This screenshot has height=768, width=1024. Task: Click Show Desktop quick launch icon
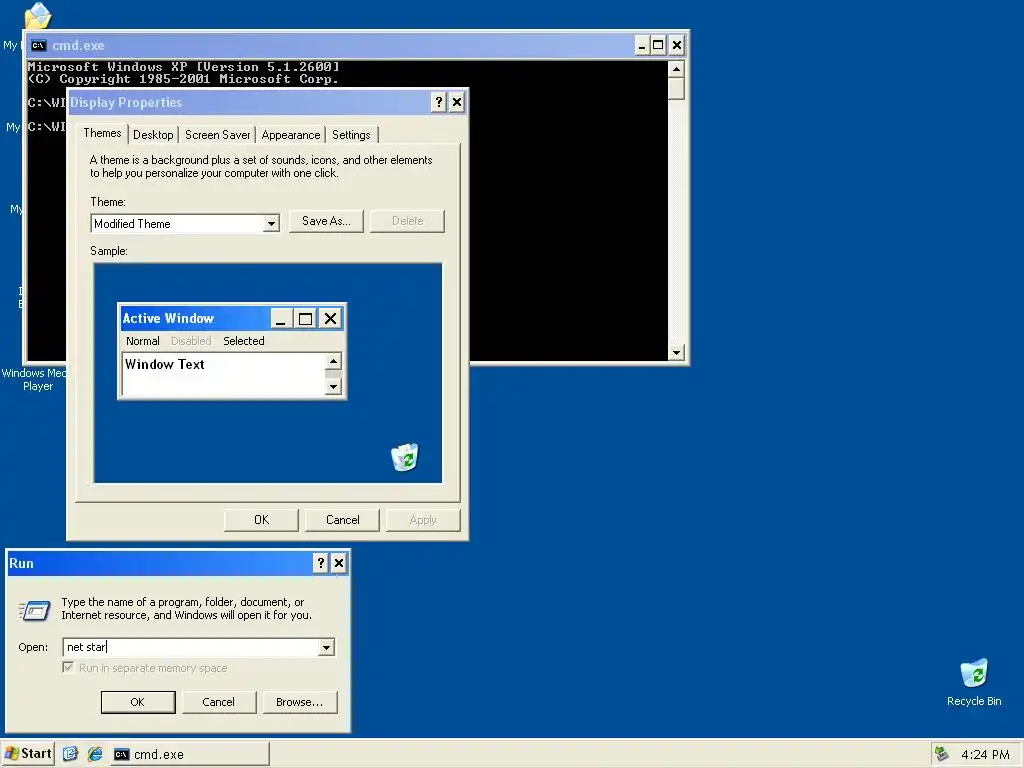[71, 754]
